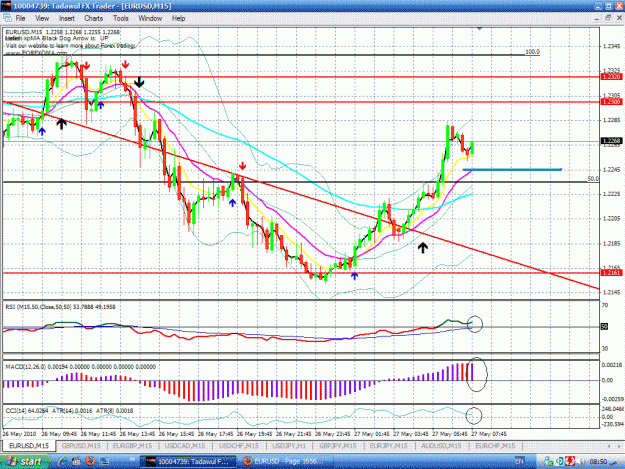Switch to the USDCAD,M15 chart tab

[x=185, y=445]
